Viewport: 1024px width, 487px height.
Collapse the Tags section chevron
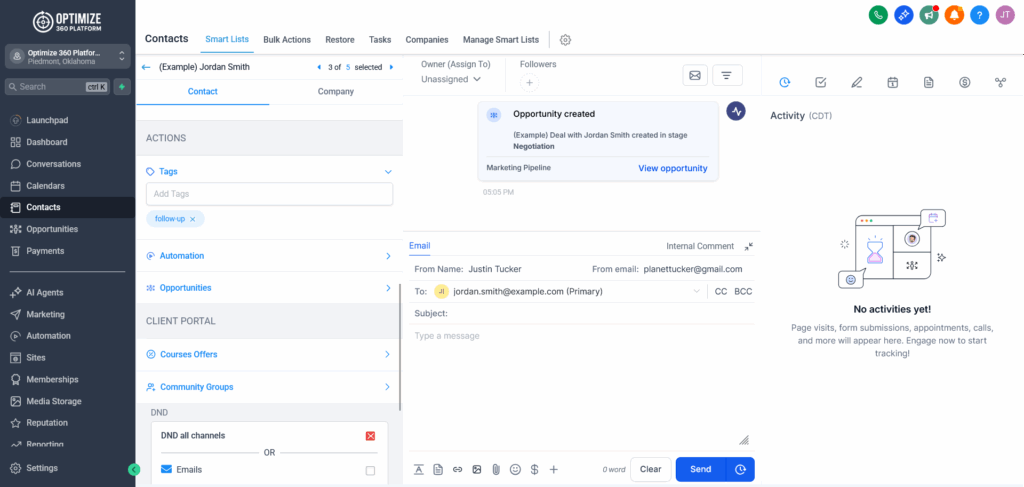(x=388, y=172)
